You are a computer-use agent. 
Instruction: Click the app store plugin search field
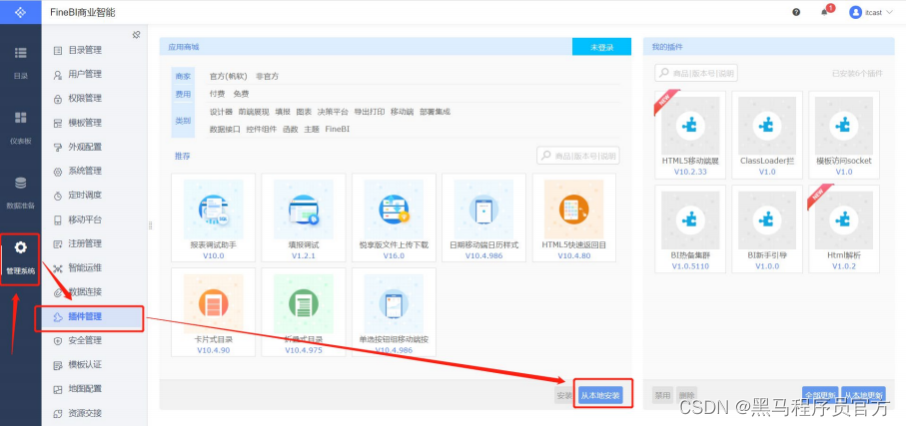(x=578, y=155)
